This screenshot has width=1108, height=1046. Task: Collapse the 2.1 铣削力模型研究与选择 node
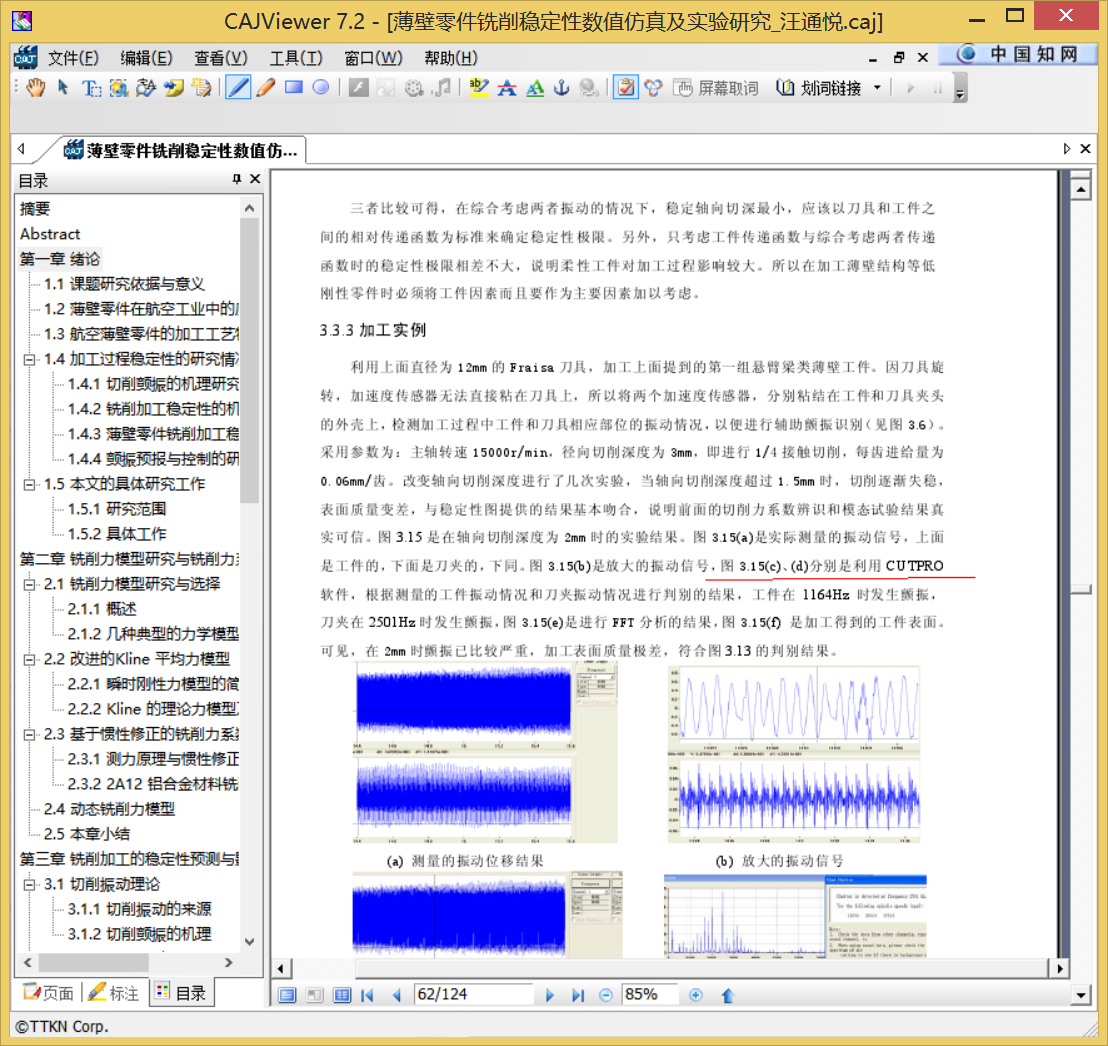(29, 584)
